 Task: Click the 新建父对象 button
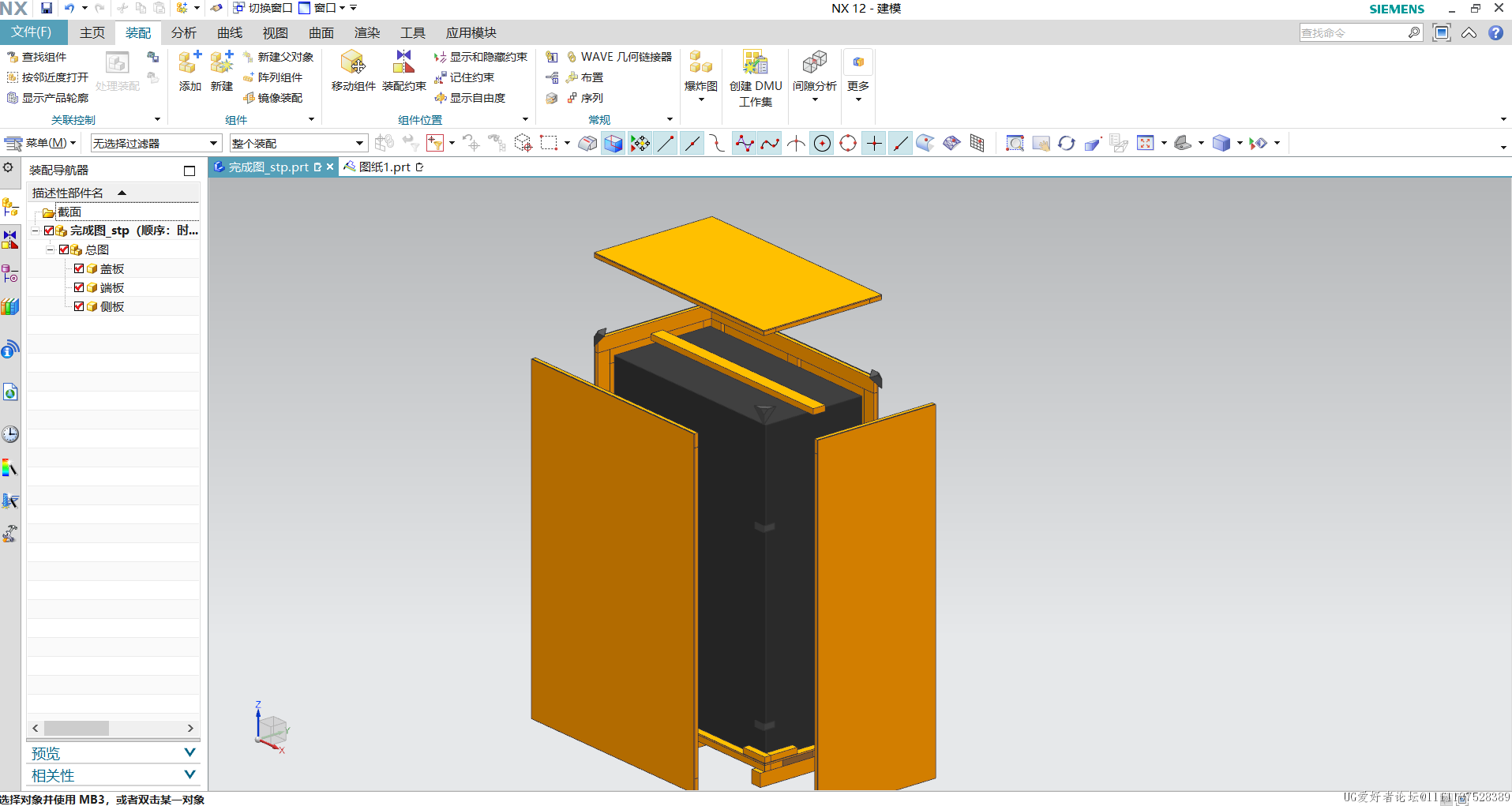278,57
